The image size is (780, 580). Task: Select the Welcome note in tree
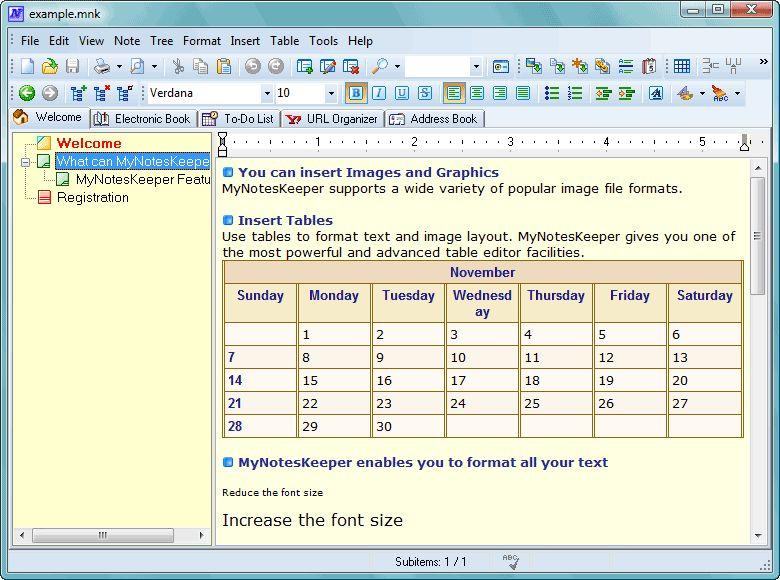point(88,143)
